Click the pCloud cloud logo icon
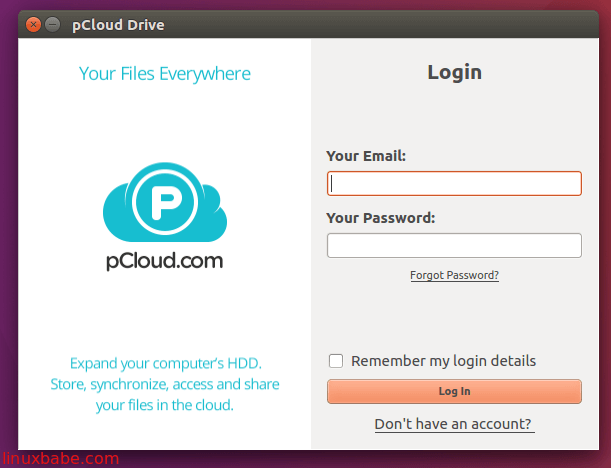Screen dimensions: 611x468 [x=165, y=204]
